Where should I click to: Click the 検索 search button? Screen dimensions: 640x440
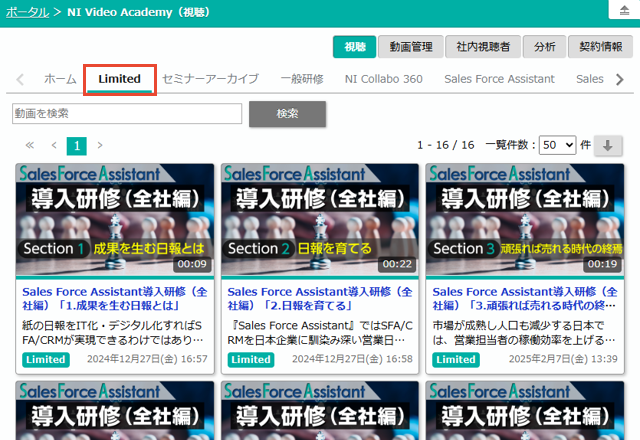[x=287, y=114]
